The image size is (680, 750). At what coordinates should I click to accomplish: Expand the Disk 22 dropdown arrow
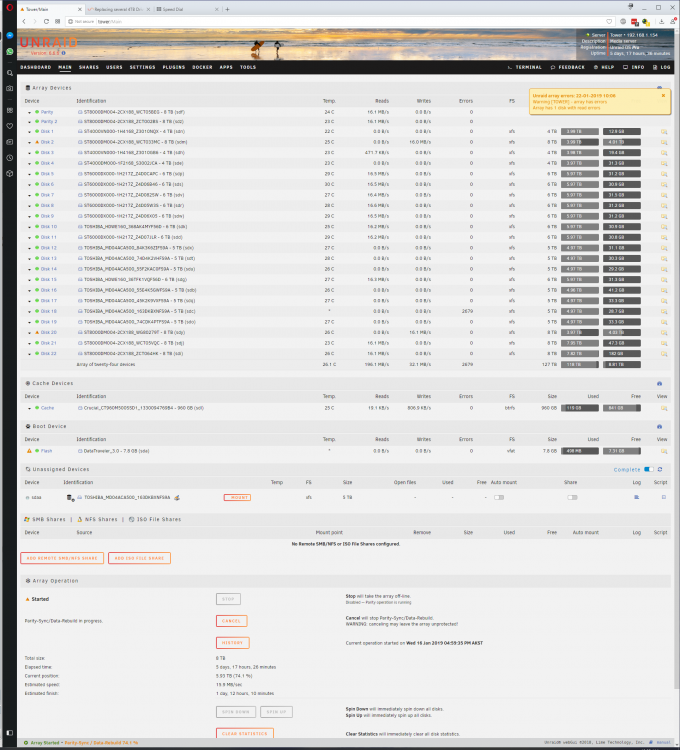(x=30, y=354)
